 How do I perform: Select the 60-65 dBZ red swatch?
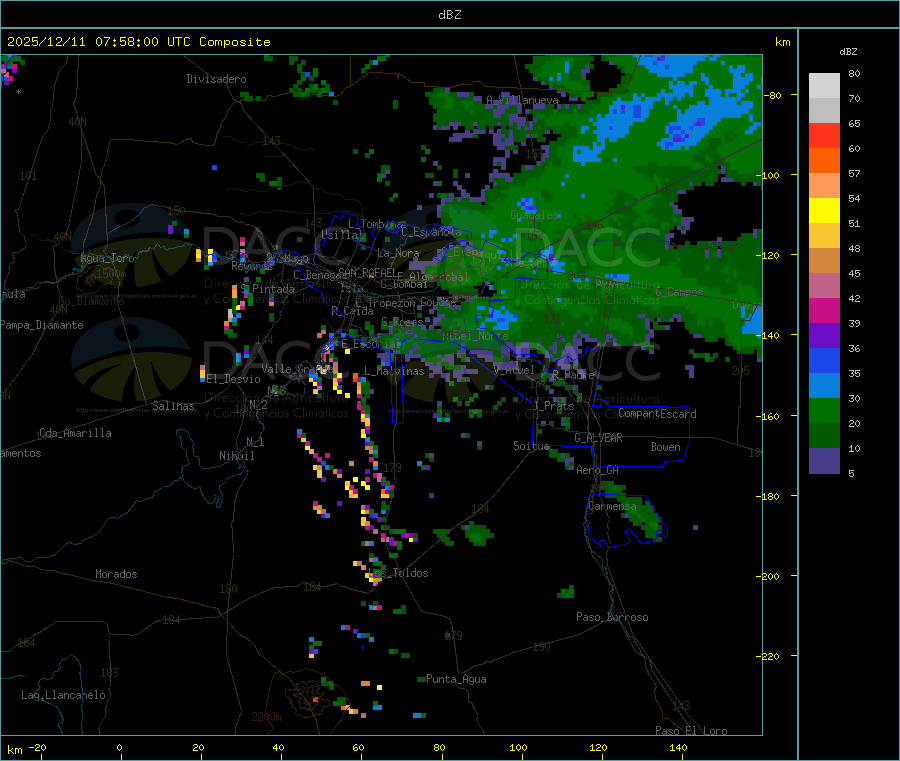824,136
